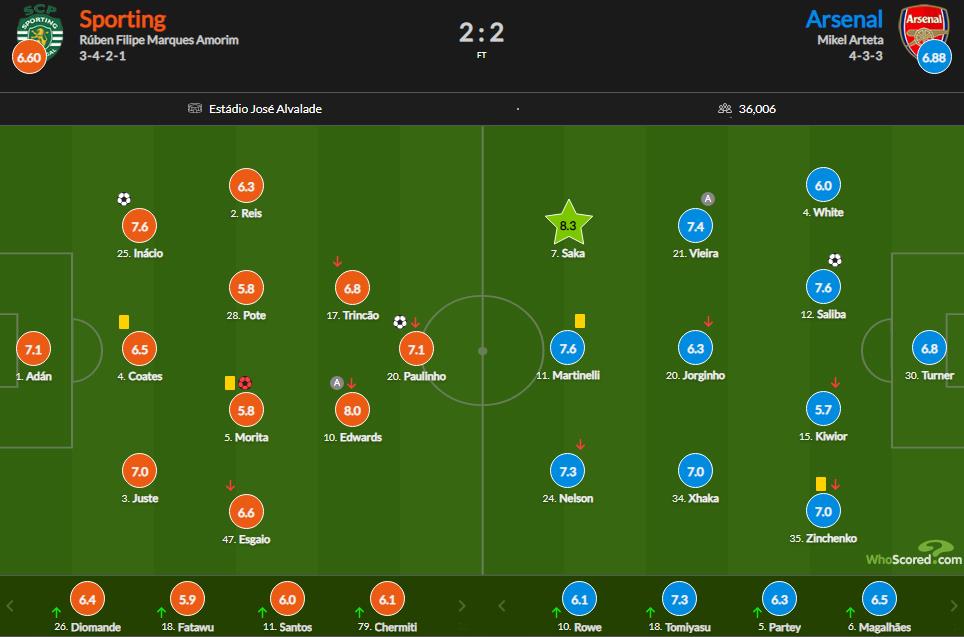Click the assist icon above Vieira
This screenshot has width=964, height=637.
coord(708,199)
